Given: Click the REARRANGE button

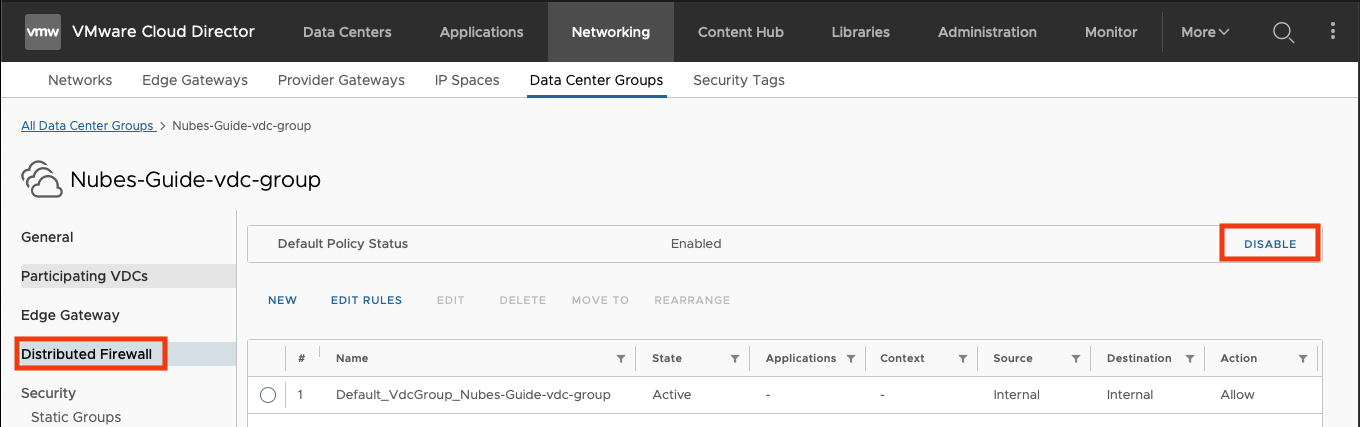Looking at the screenshot, I should tap(692, 300).
